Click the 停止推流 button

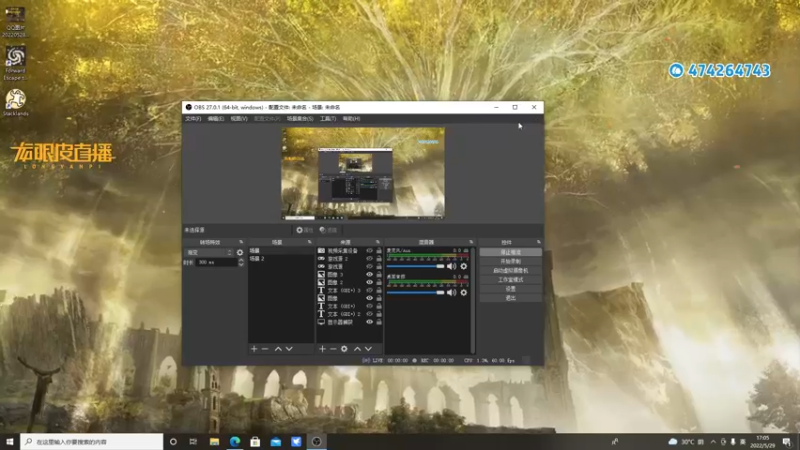[x=510, y=252]
